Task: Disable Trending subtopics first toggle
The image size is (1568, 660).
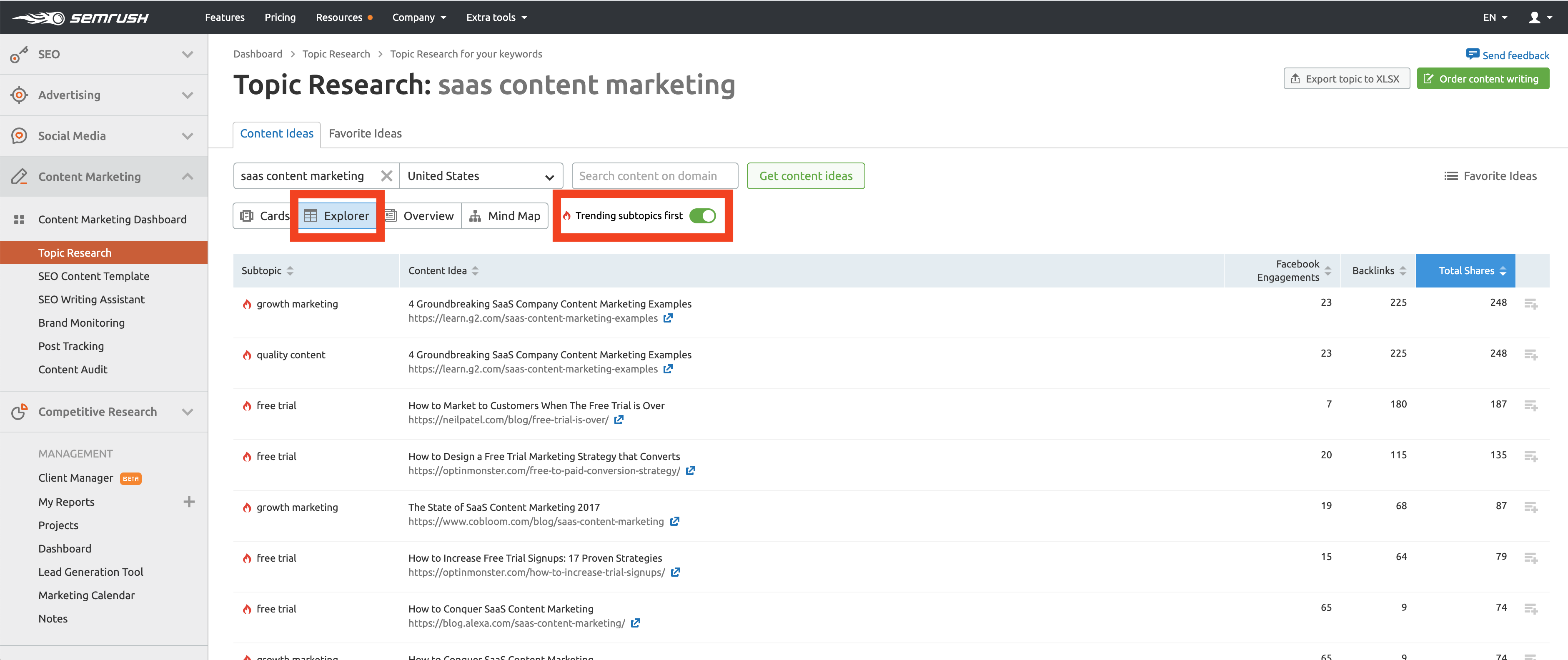Action: 702,216
